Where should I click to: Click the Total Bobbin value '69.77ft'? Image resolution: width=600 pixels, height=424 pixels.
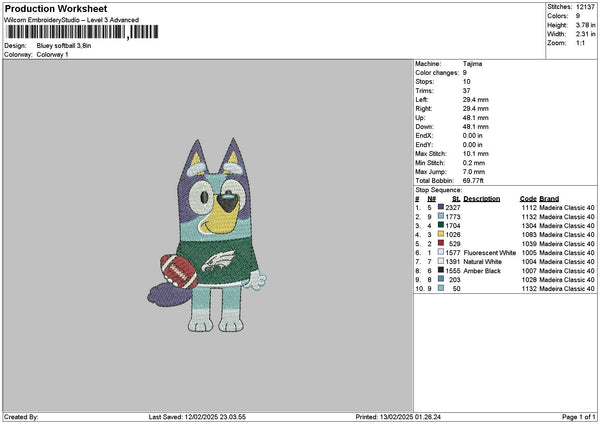tap(473, 181)
